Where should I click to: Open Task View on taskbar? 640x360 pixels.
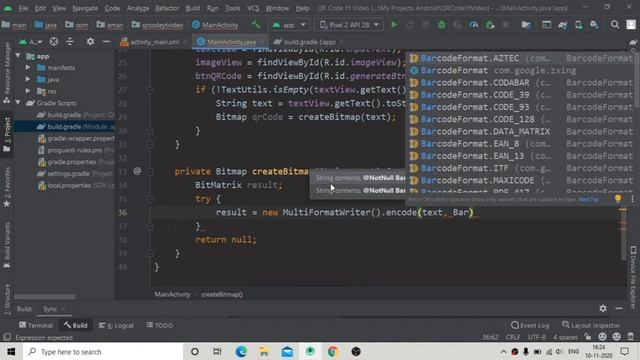(217, 351)
